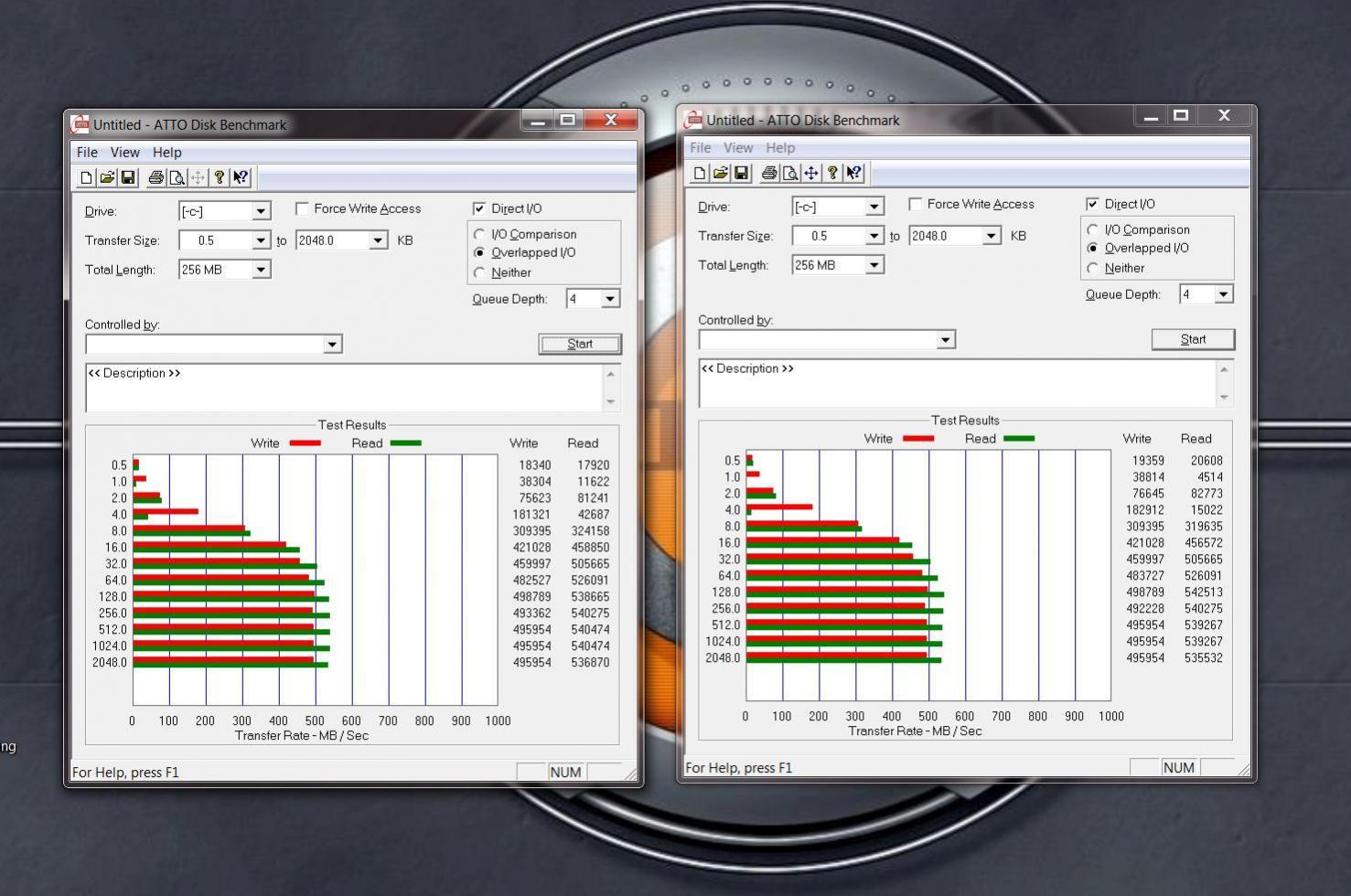Click write value 19359 in right window
This screenshot has width=1351, height=896.
[x=1148, y=461]
